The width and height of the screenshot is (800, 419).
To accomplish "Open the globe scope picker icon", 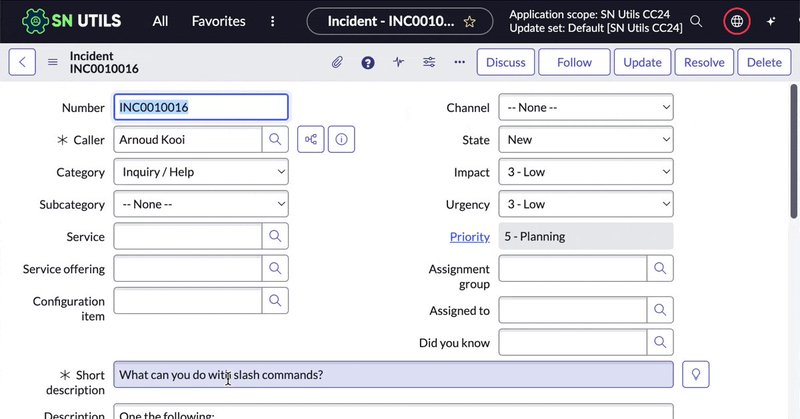I will pos(737,21).
